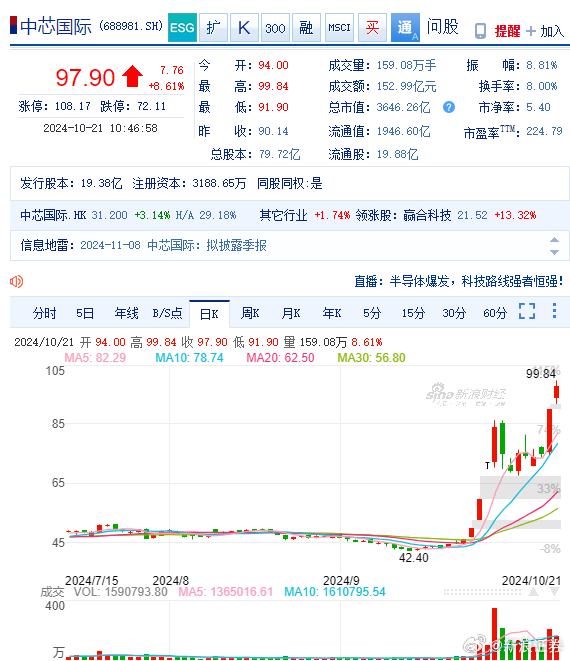Click the 中芯国际 stock name title

56,27
